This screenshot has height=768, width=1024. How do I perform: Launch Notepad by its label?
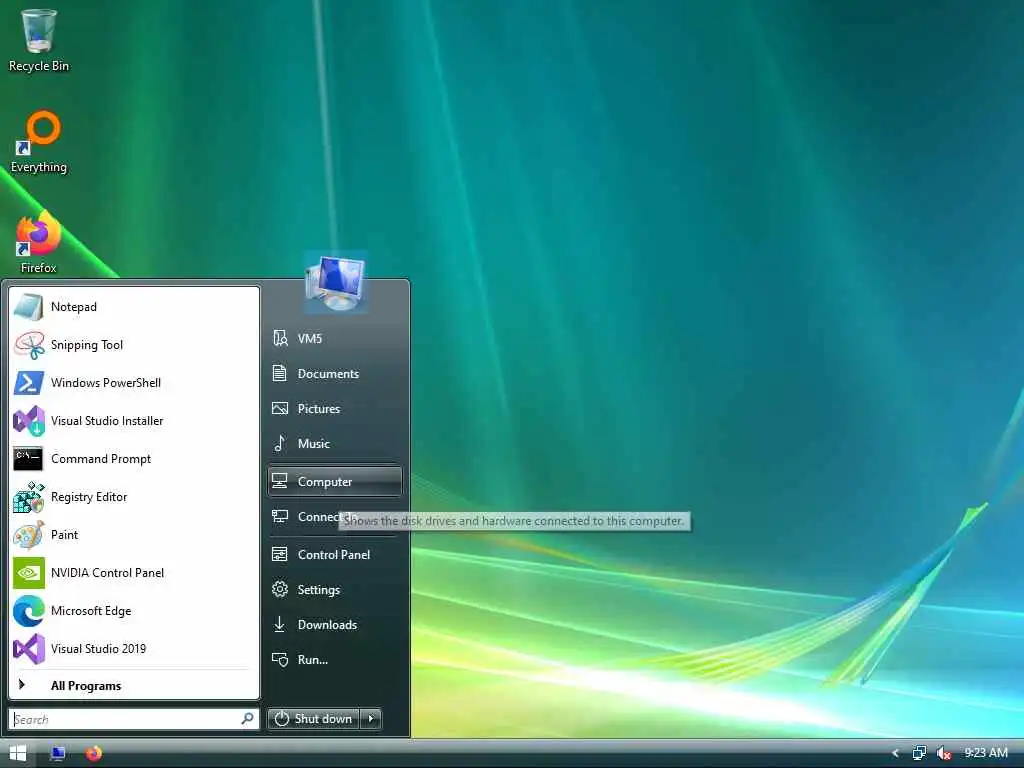74,306
